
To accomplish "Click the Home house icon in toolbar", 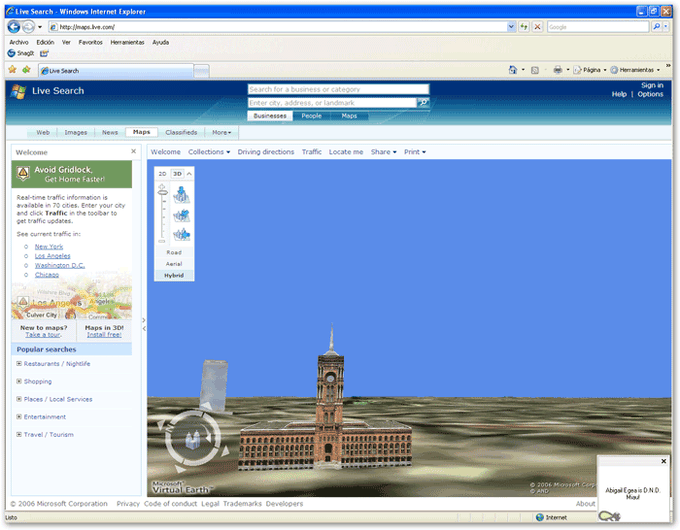I will (x=513, y=70).
